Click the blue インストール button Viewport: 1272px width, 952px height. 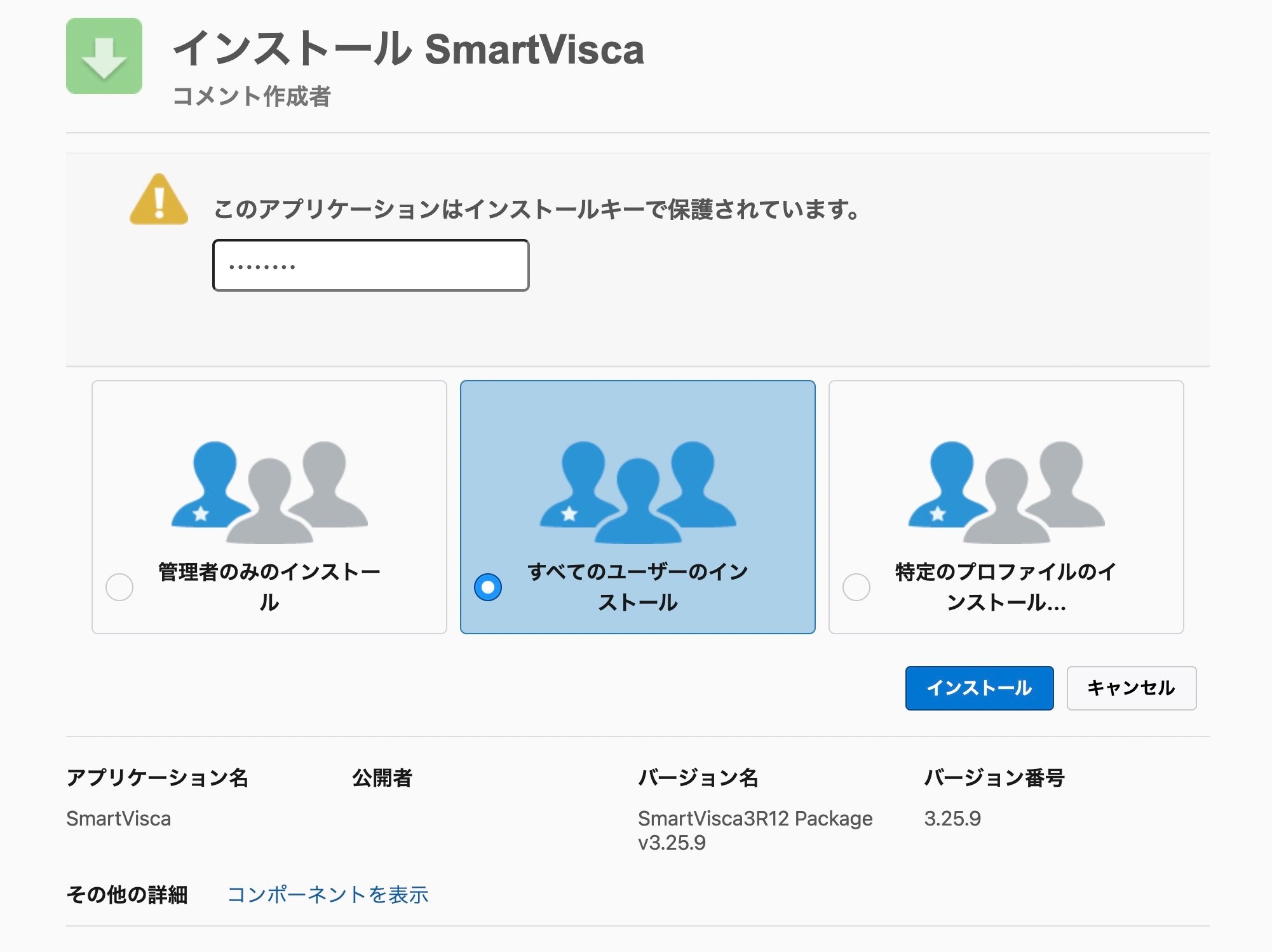pyautogui.click(x=979, y=688)
